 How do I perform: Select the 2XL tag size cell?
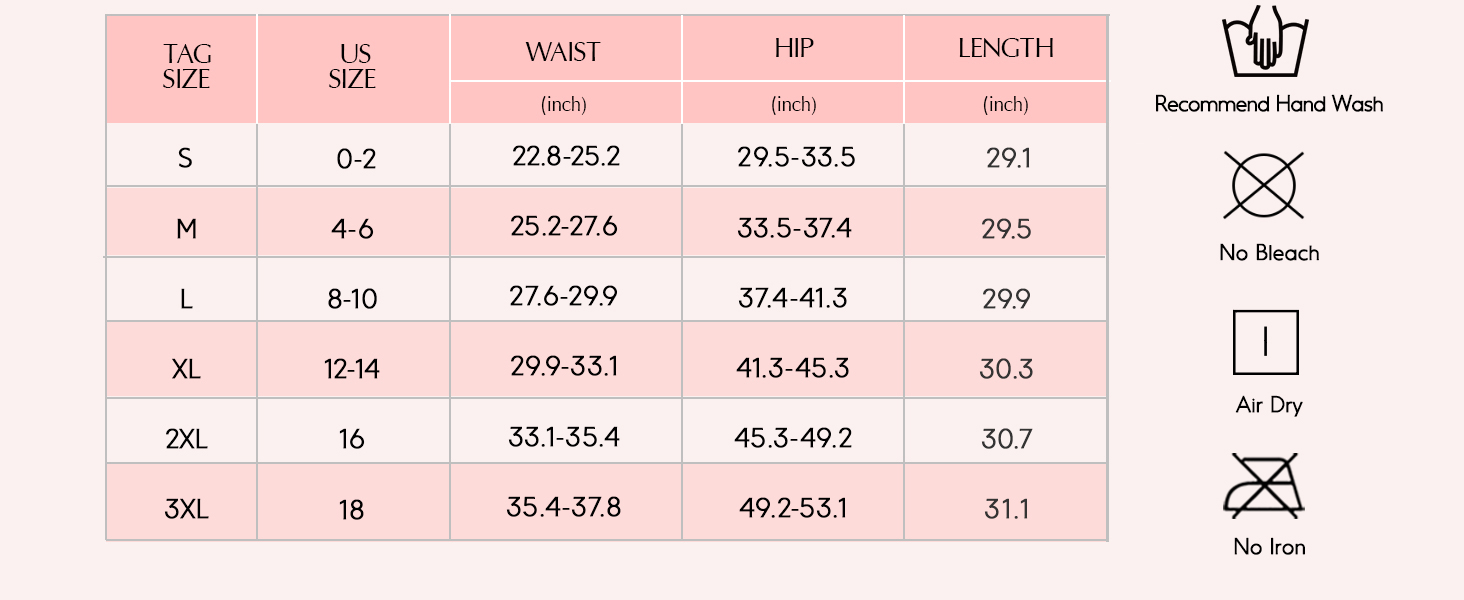(186, 439)
